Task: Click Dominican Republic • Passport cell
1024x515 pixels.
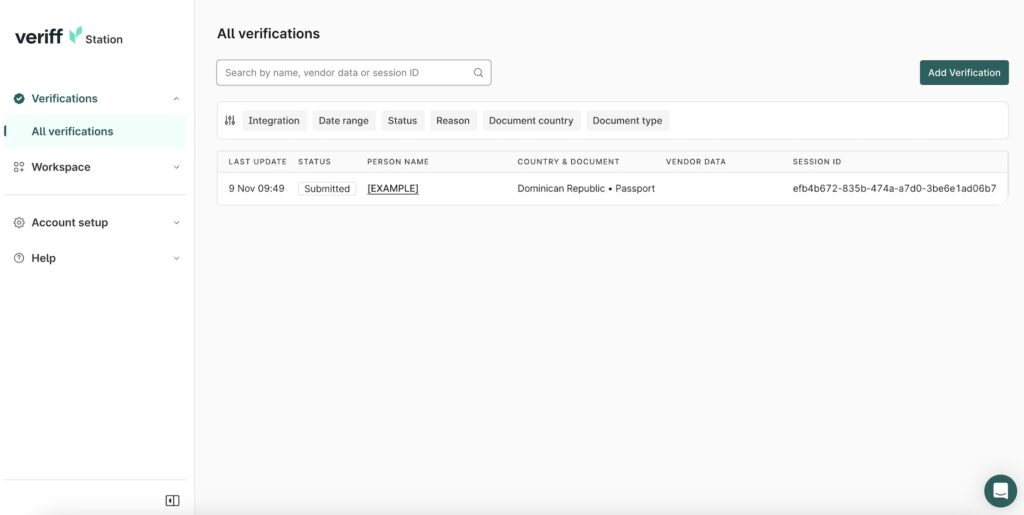Action: [586, 189]
